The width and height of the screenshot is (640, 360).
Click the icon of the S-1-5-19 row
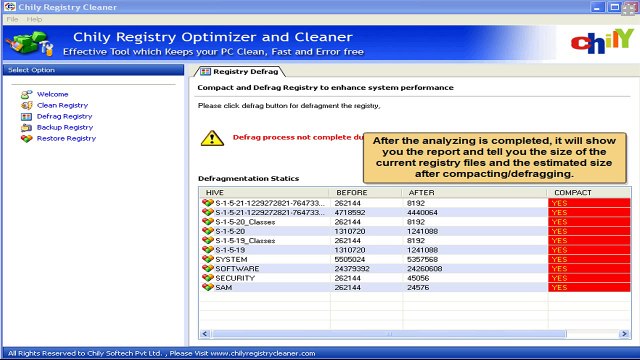click(208, 250)
